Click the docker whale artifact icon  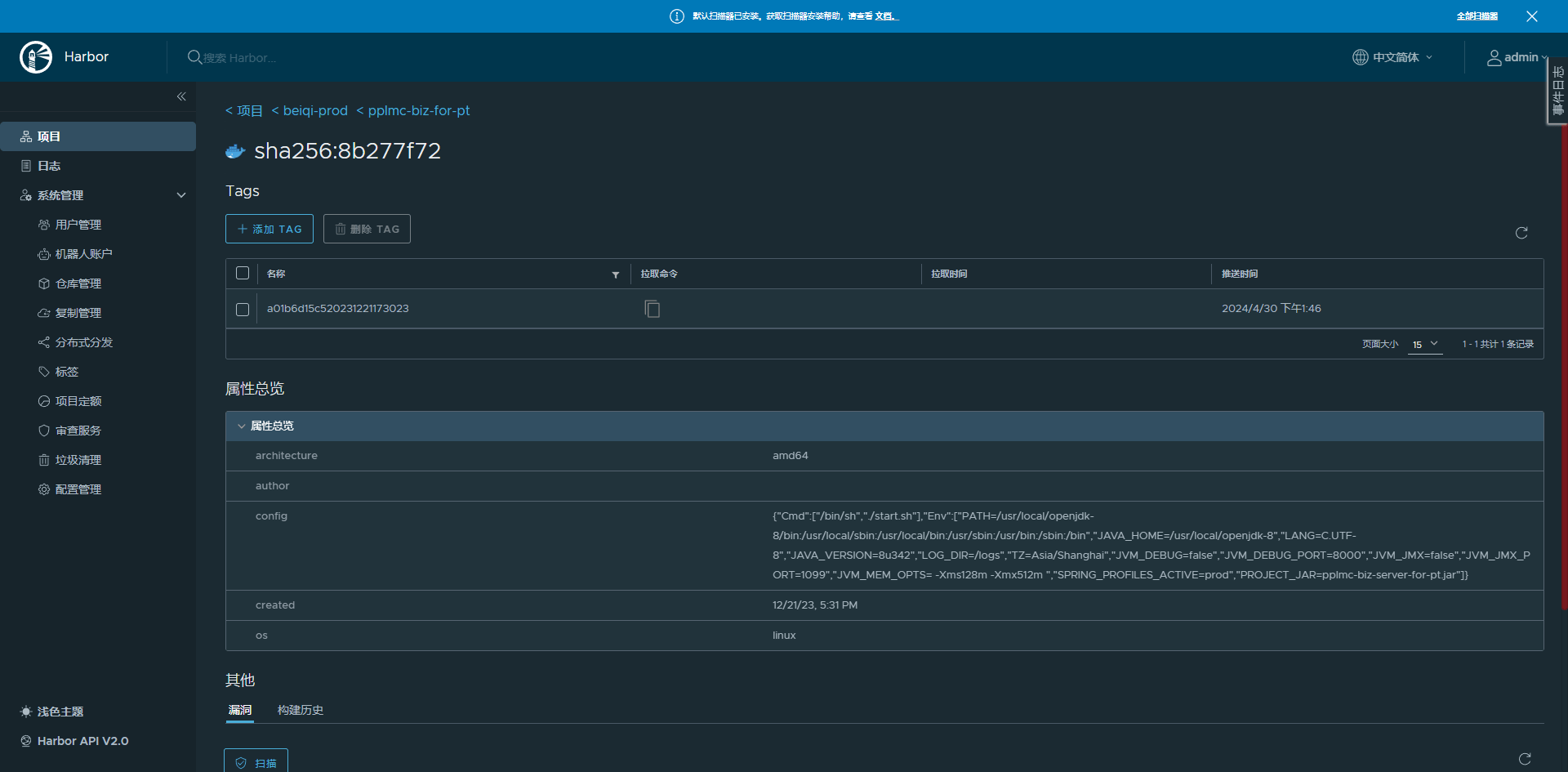(x=235, y=151)
